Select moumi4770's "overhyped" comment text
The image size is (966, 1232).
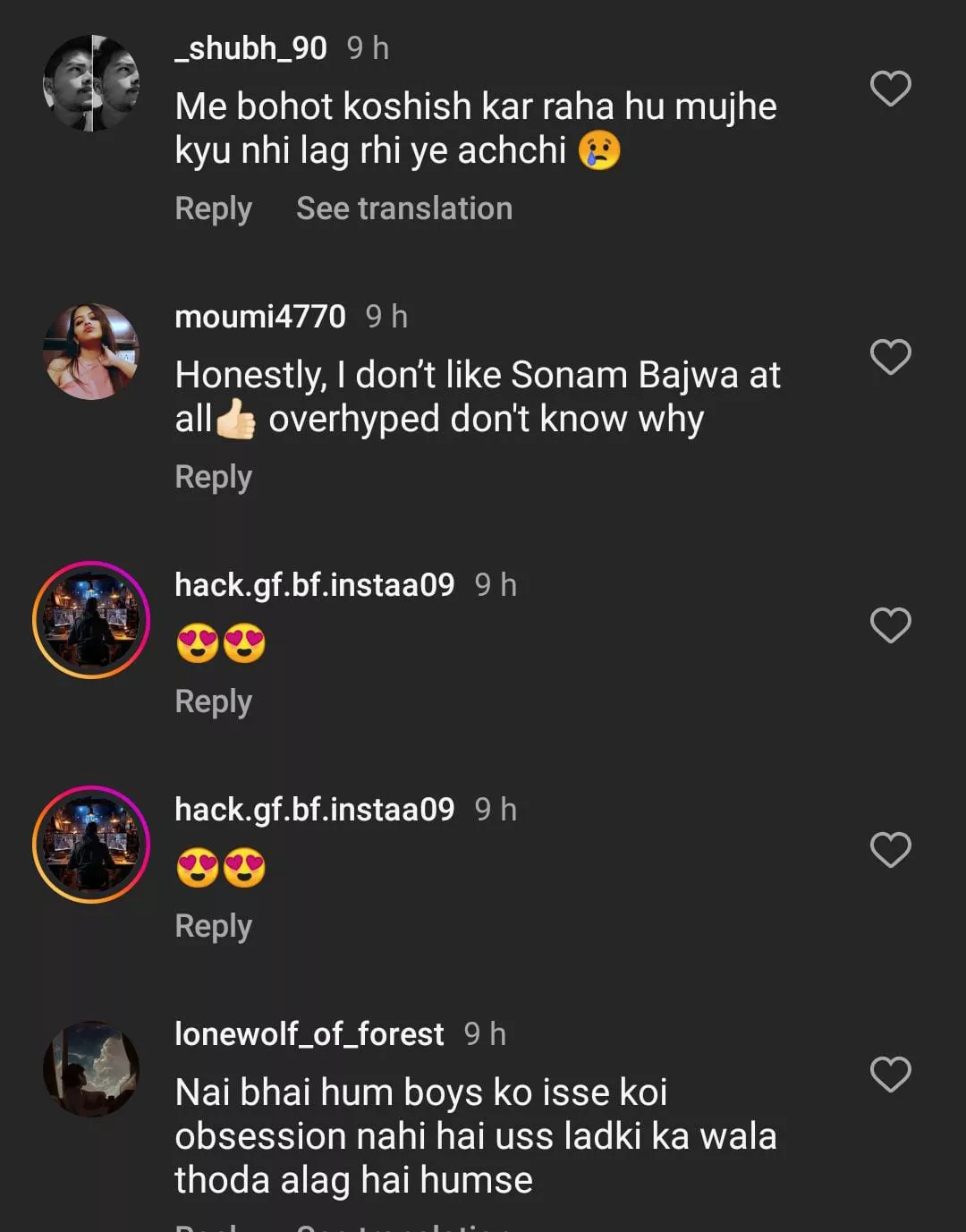pyautogui.click(x=478, y=396)
